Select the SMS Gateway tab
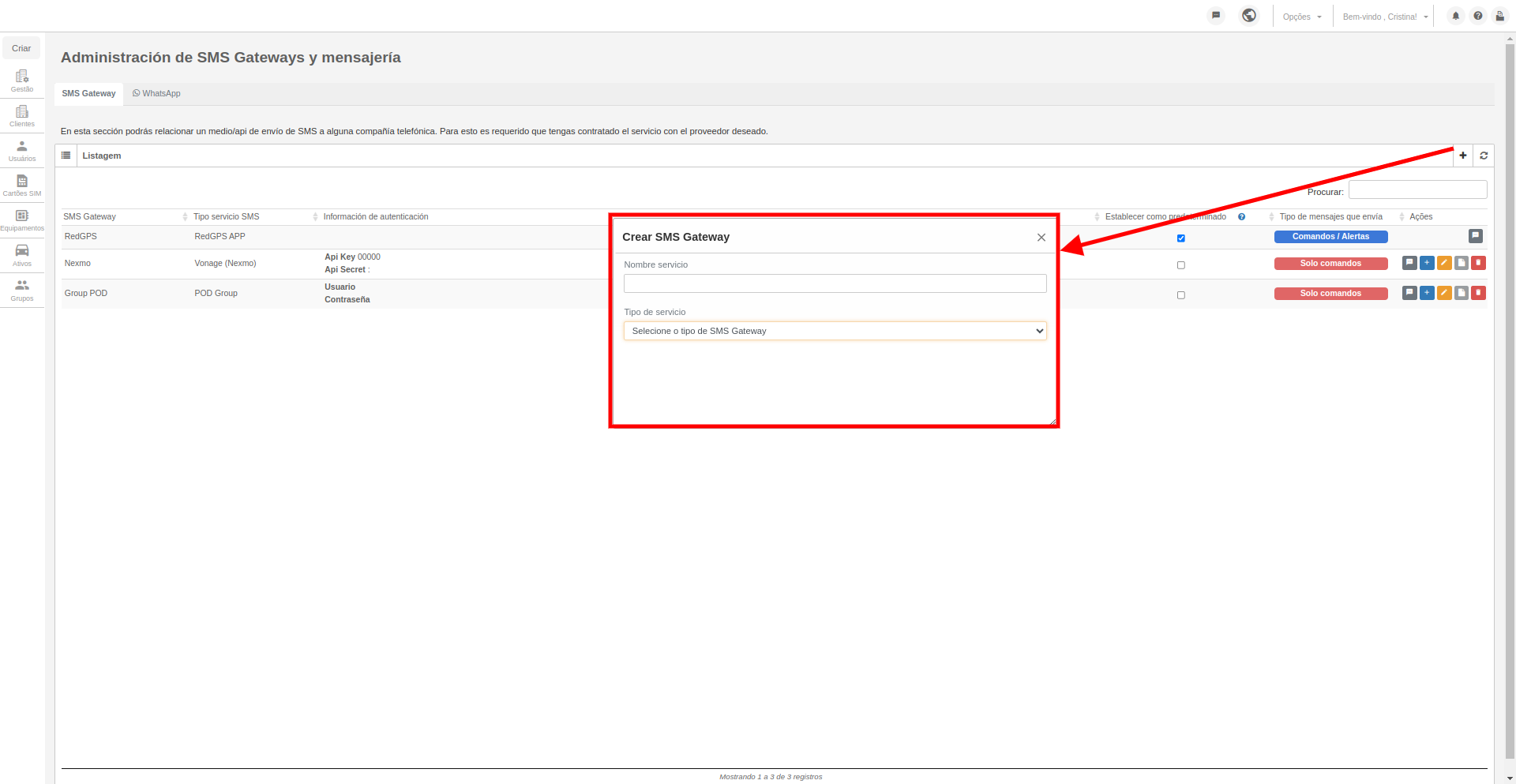The image size is (1516, 784). click(x=89, y=93)
